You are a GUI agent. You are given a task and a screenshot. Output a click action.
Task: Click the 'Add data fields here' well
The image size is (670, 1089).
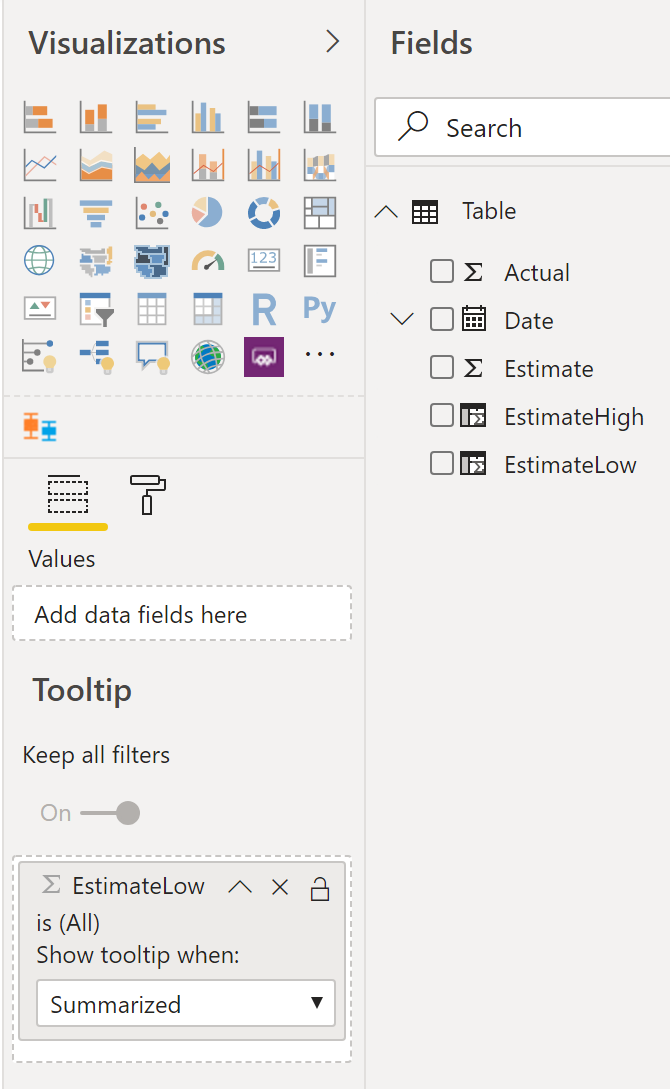182,614
